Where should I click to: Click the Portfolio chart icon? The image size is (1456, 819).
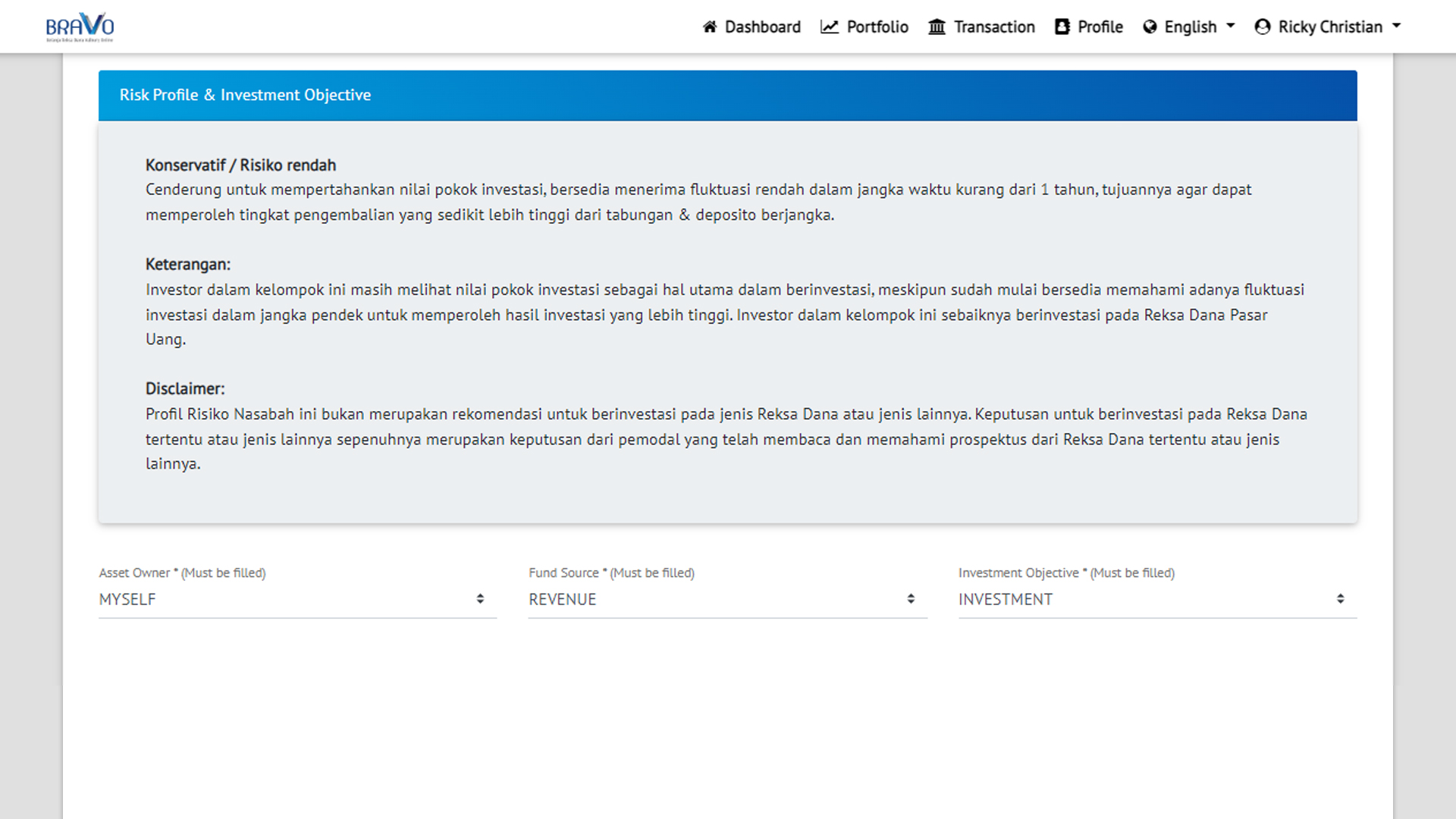(830, 27)
